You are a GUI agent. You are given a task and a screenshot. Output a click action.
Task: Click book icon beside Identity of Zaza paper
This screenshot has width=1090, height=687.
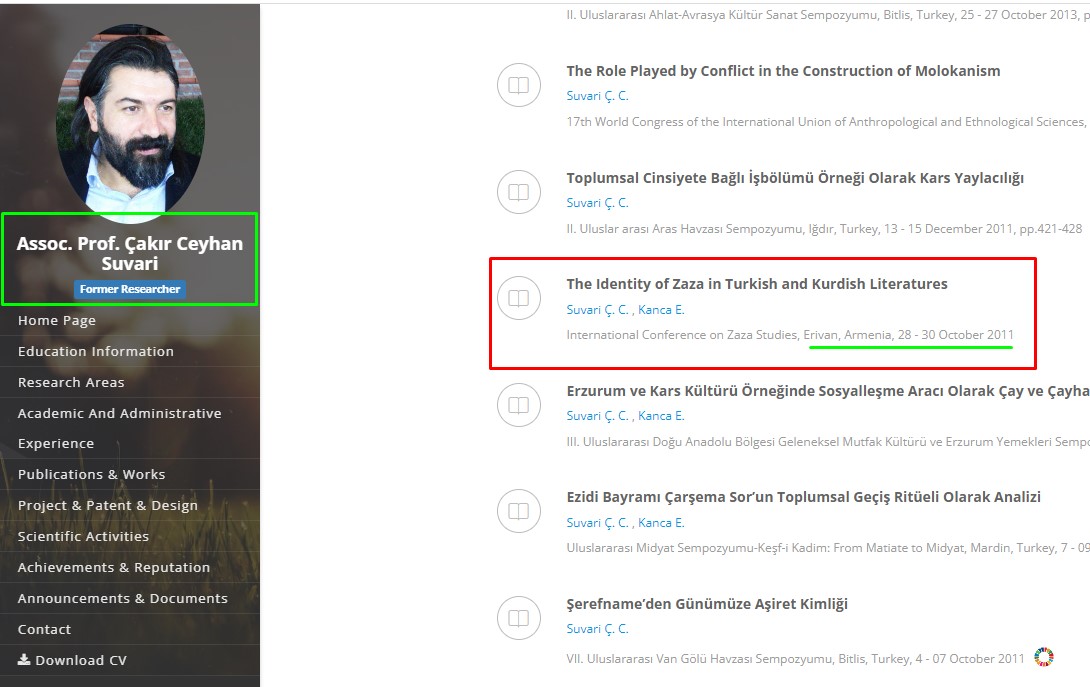[x=518, y=299]
